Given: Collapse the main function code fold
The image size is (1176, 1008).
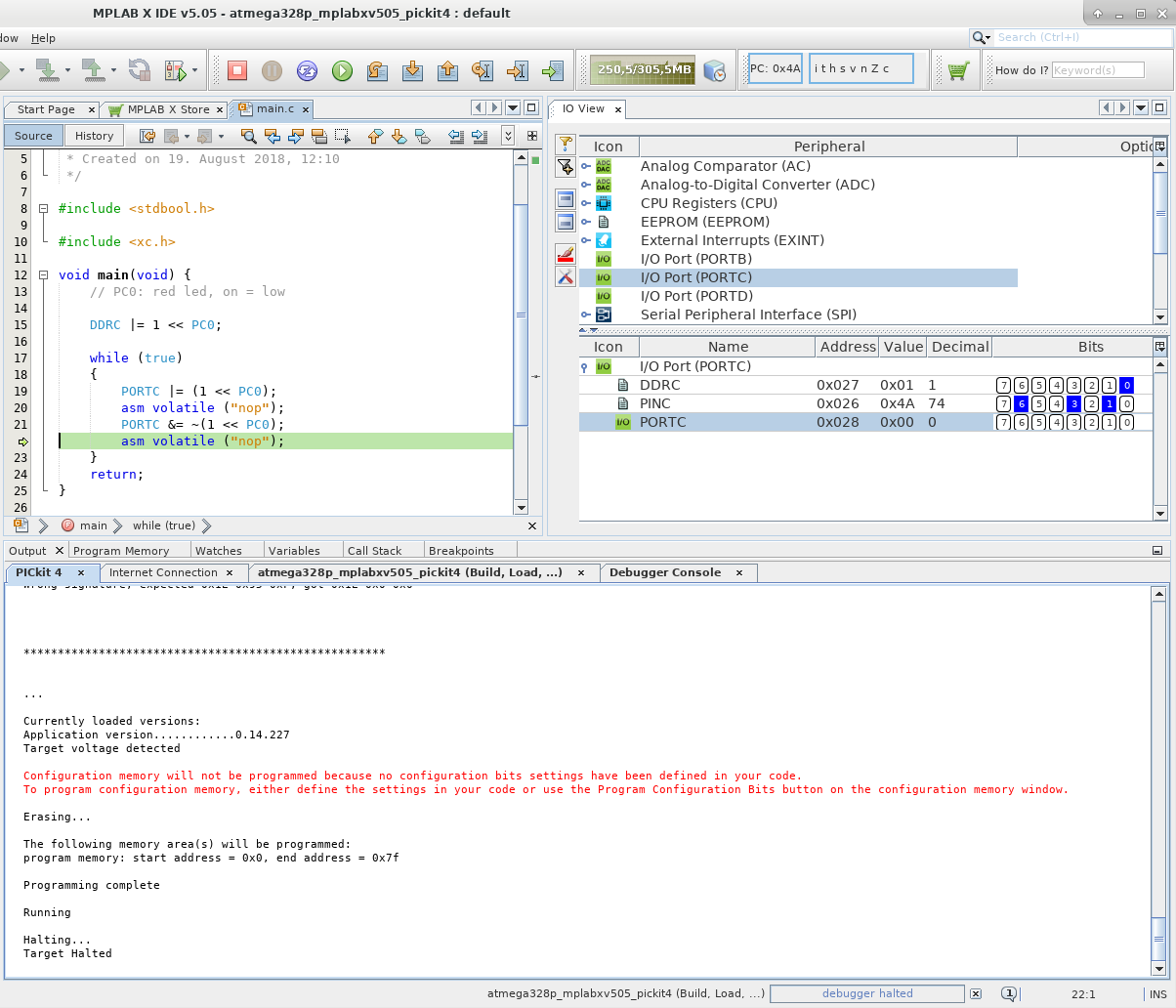Looking at the screenshot, I should (43, 274).
